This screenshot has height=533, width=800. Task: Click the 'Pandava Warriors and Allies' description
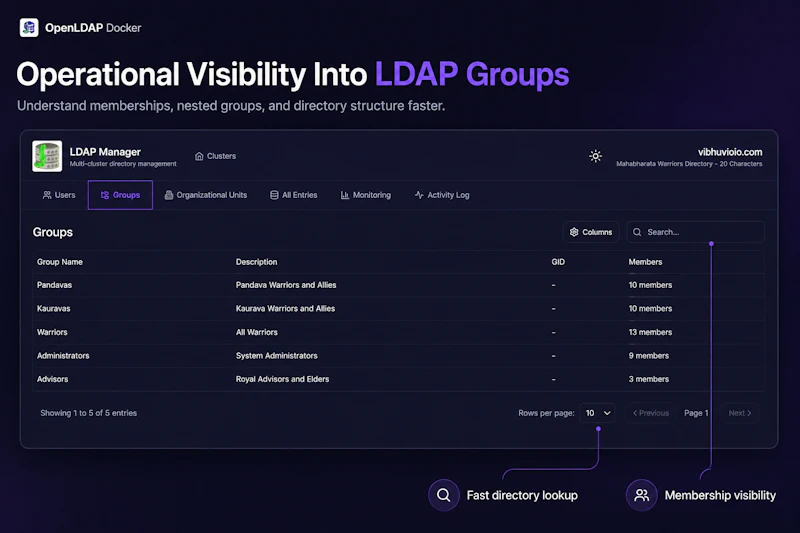(286, 285)
